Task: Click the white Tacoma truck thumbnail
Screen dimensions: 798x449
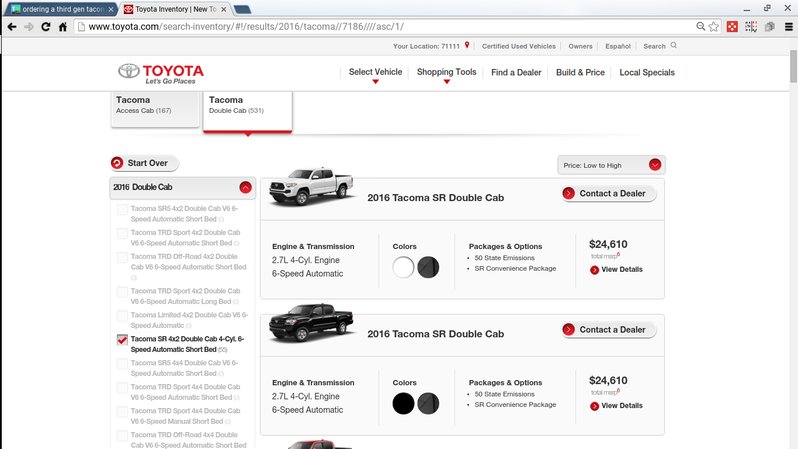Action: [311, 186]
